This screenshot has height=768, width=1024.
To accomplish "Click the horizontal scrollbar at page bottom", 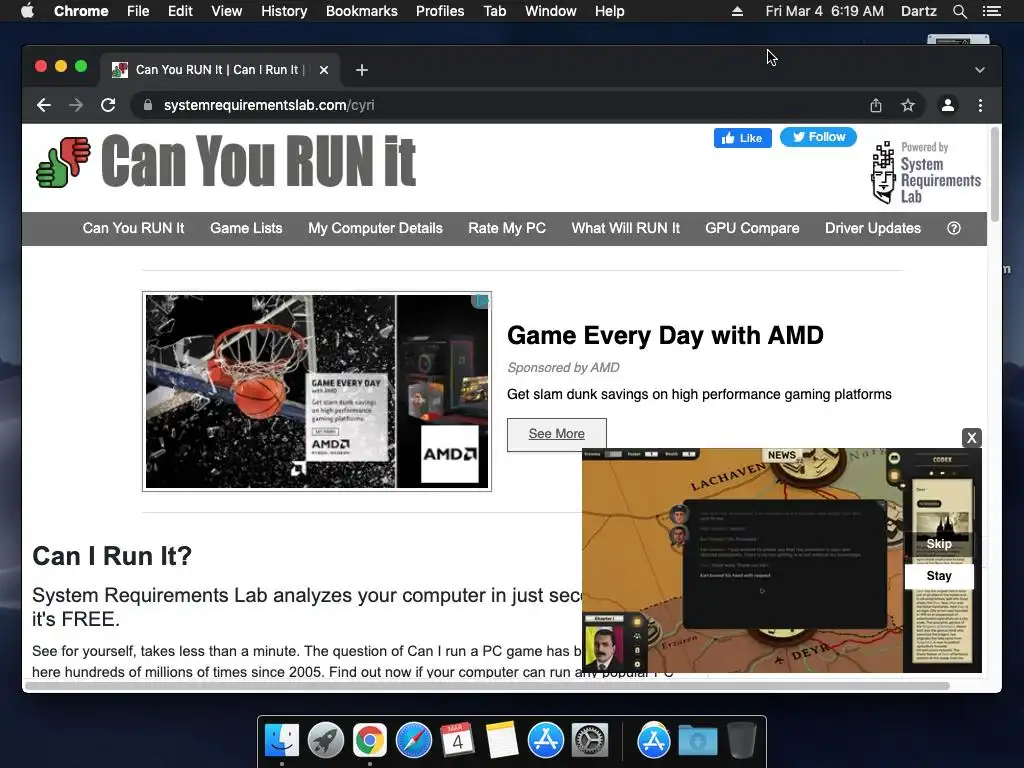I will (x=487, y=686).
